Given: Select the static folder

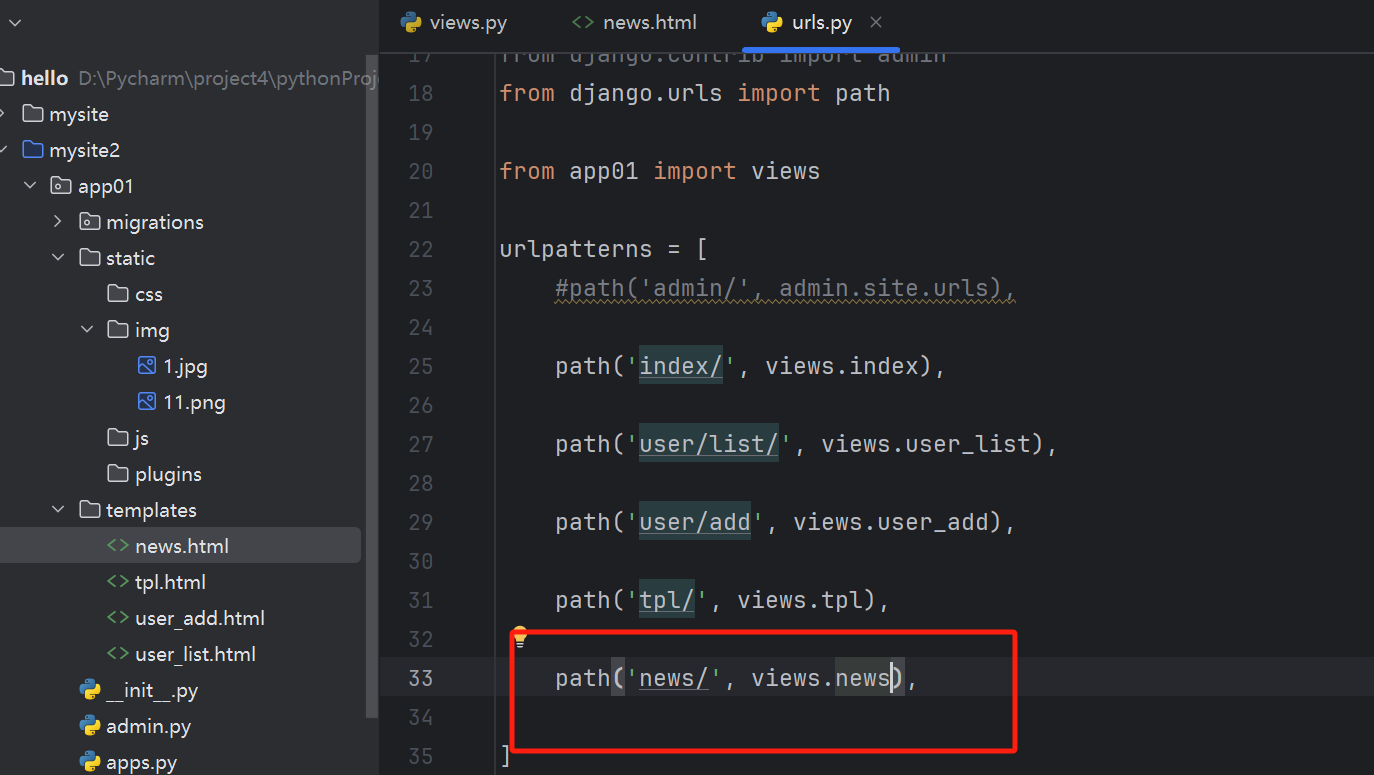Looking at the screenshot, I should click(131, 258).
